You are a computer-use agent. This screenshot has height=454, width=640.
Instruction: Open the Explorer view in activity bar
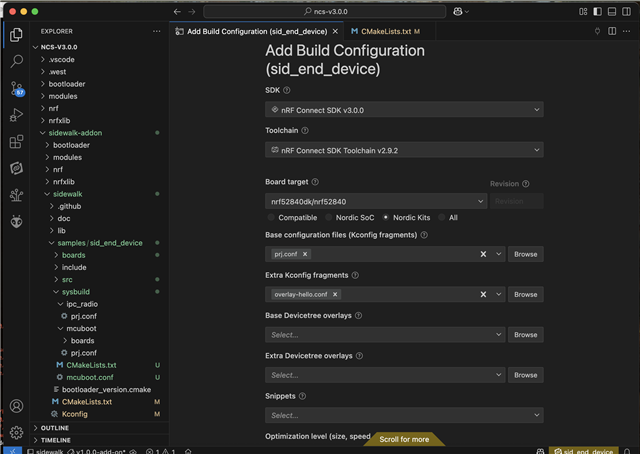pos(16,35)
